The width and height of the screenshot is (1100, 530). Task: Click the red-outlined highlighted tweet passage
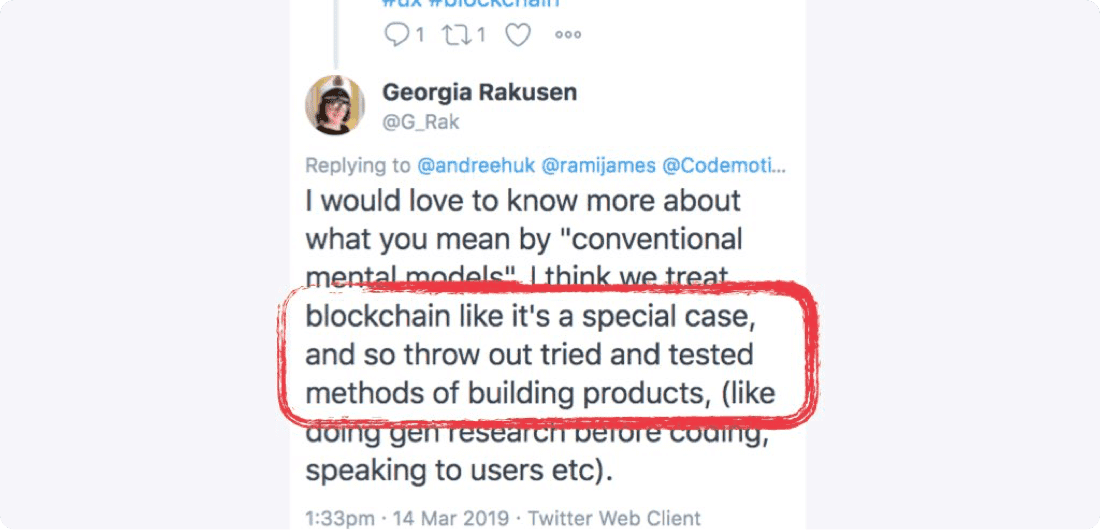(x=540, y=355)
